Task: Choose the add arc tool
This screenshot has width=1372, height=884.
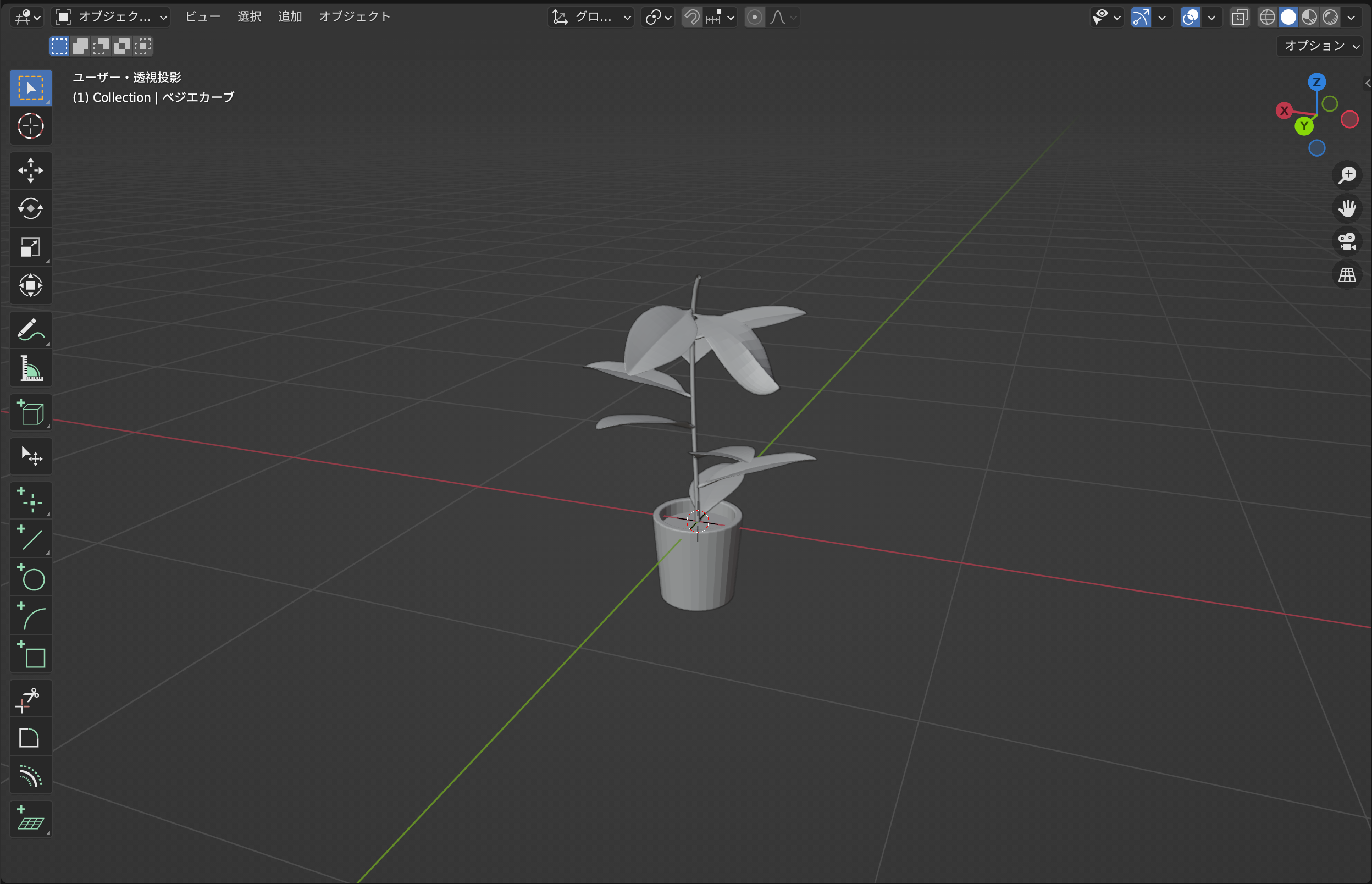Action: click(x=31, y=616)
